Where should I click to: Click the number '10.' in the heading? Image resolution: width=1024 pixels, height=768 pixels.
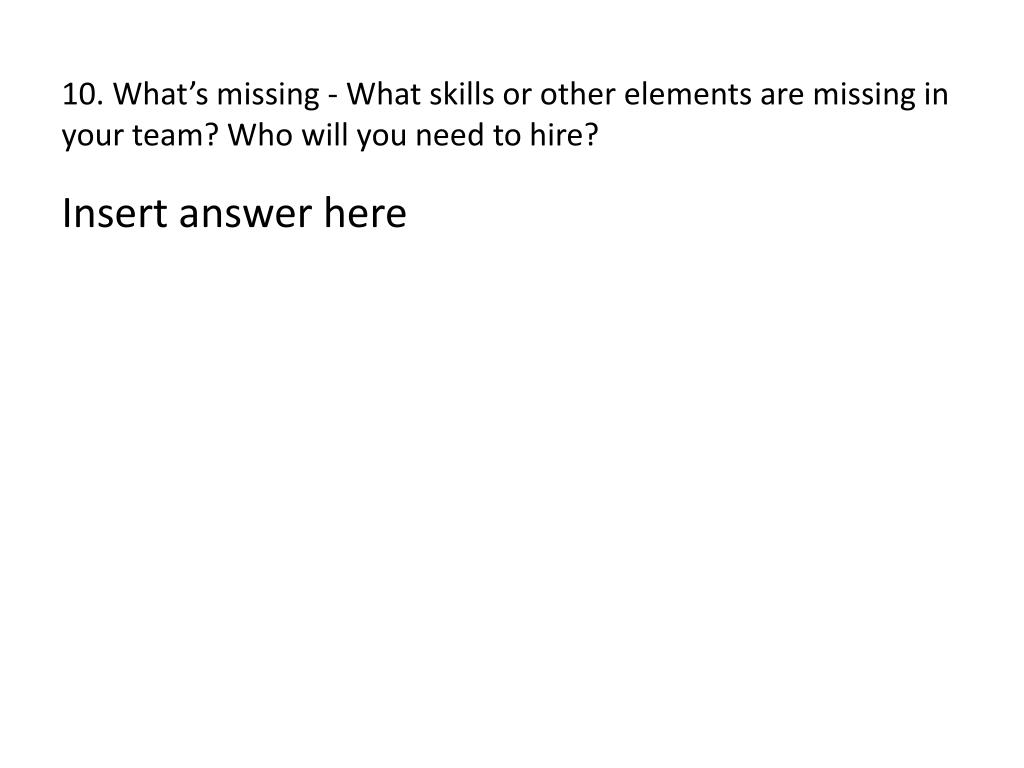tap(83, 94)
